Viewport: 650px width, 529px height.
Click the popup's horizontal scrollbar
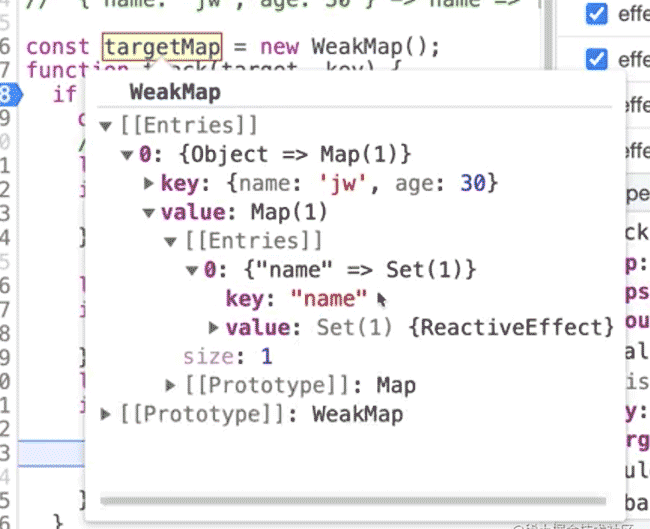pos(350,499)
